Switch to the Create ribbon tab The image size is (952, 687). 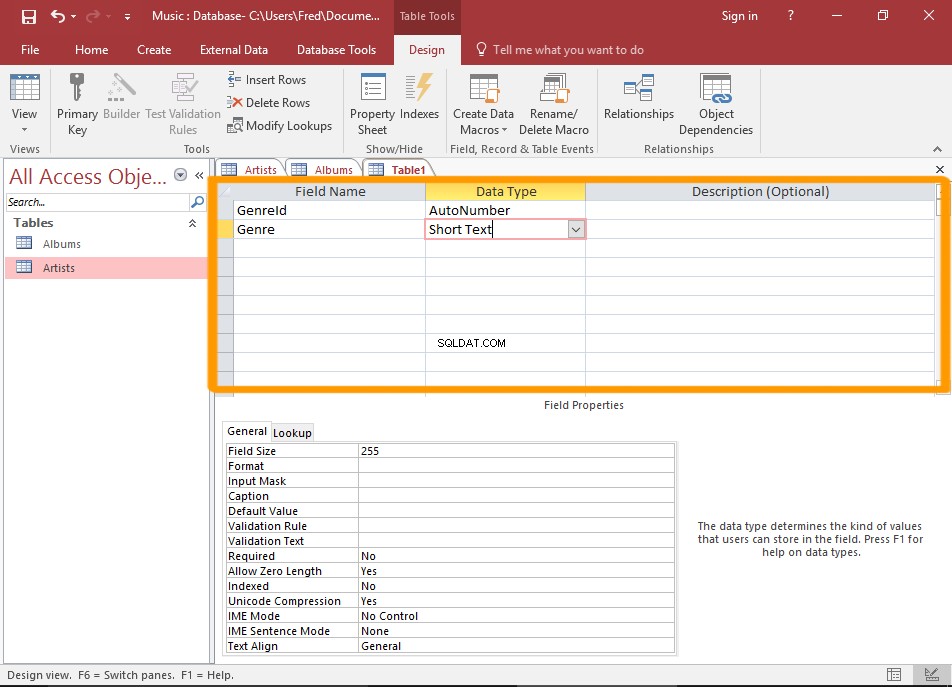pos(154,50)
